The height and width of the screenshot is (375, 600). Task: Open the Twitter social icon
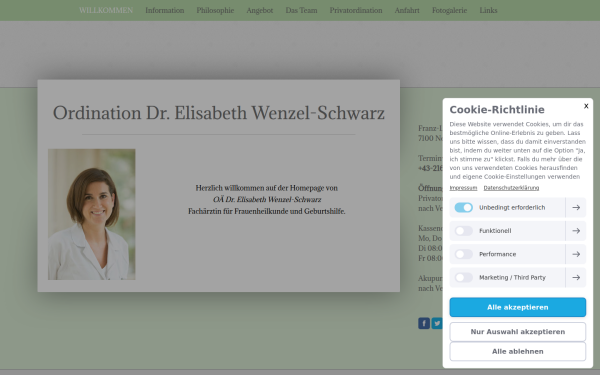(x=437, y=323)
